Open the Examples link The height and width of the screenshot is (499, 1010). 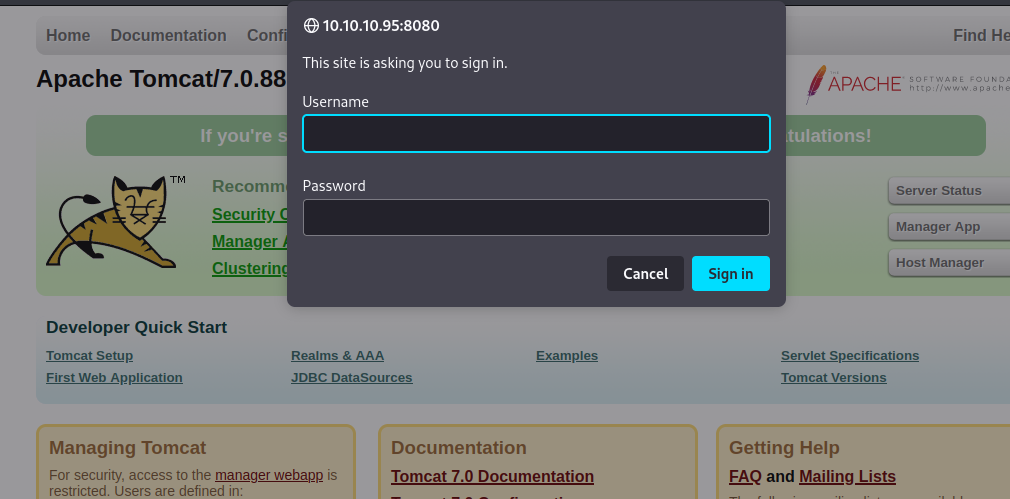(x=567, y=355)
